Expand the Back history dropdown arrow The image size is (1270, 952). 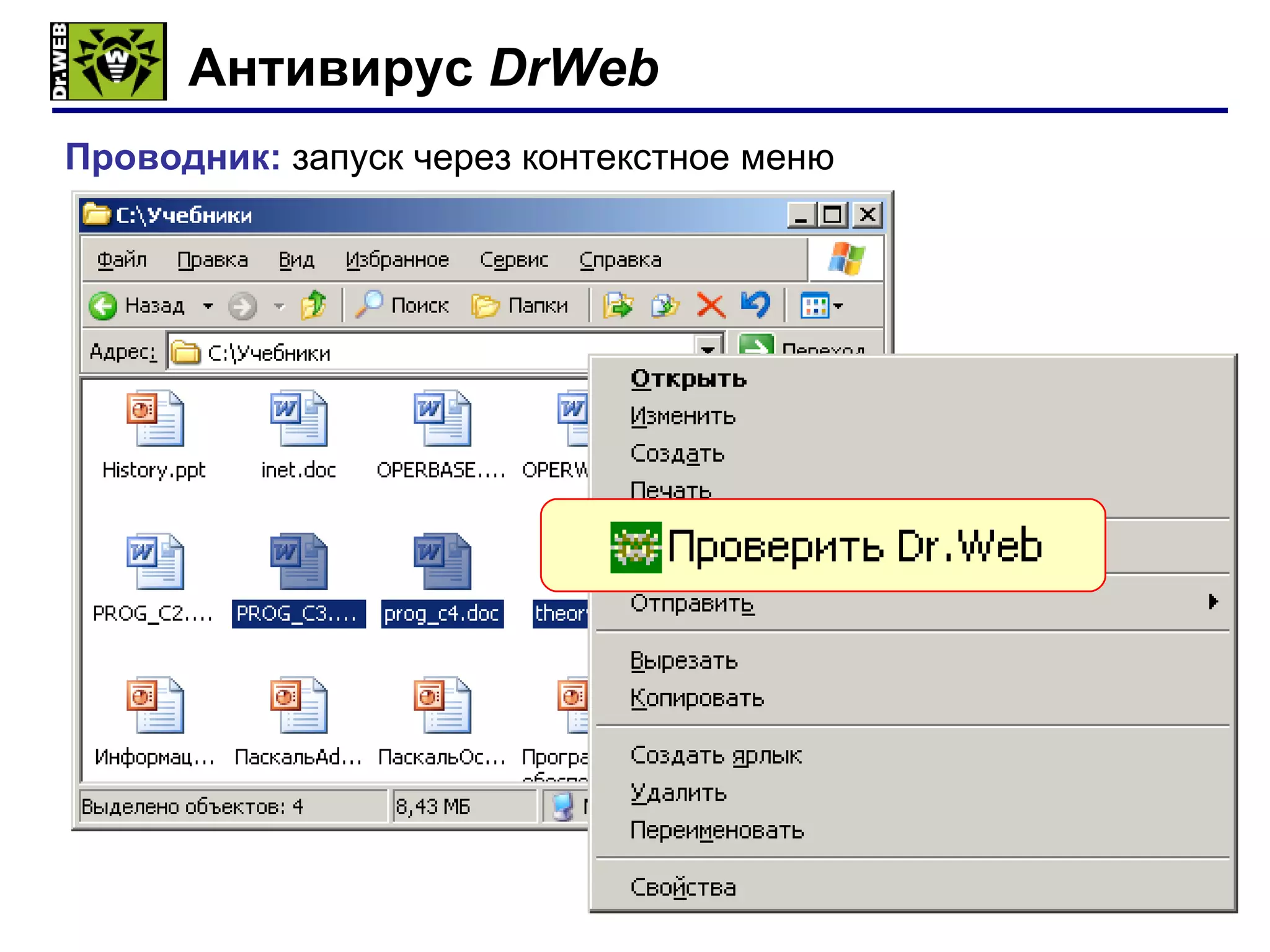pyautogui.click(x=208, y=306)
